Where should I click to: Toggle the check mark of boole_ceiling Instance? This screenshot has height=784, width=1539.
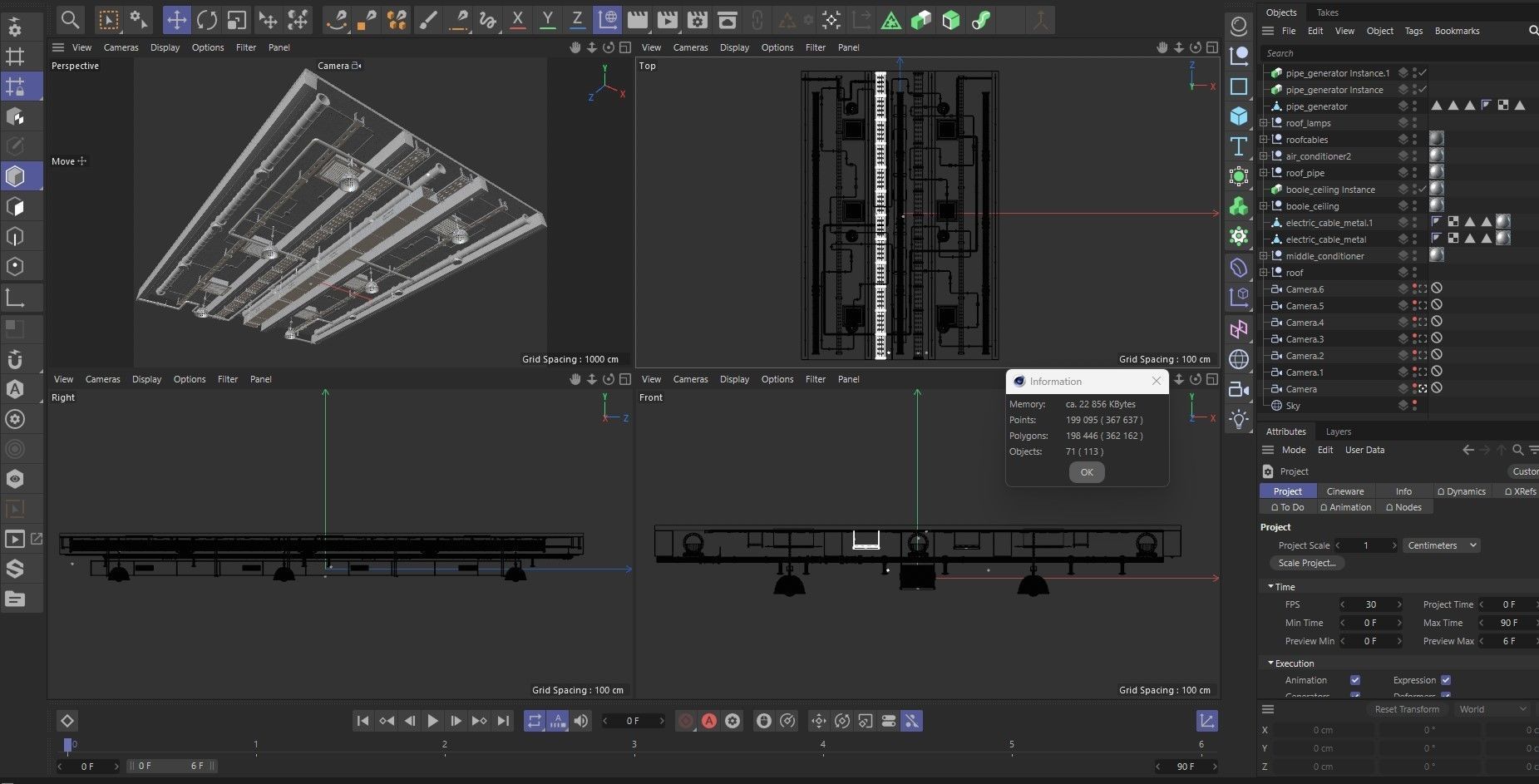coord(1423,190)
